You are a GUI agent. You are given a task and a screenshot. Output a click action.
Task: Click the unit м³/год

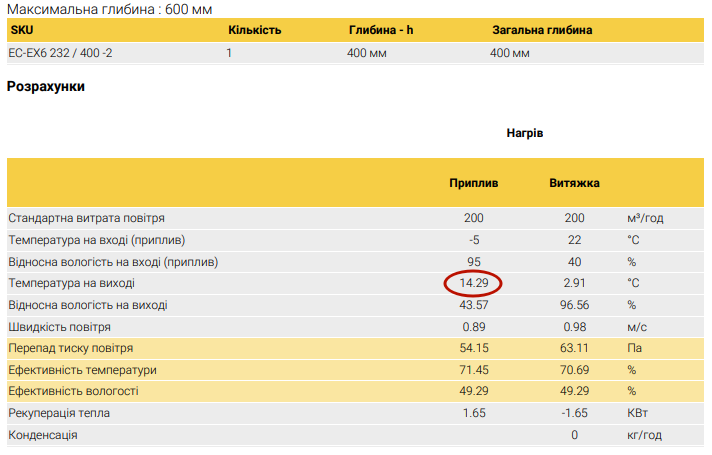coord(645,218)
